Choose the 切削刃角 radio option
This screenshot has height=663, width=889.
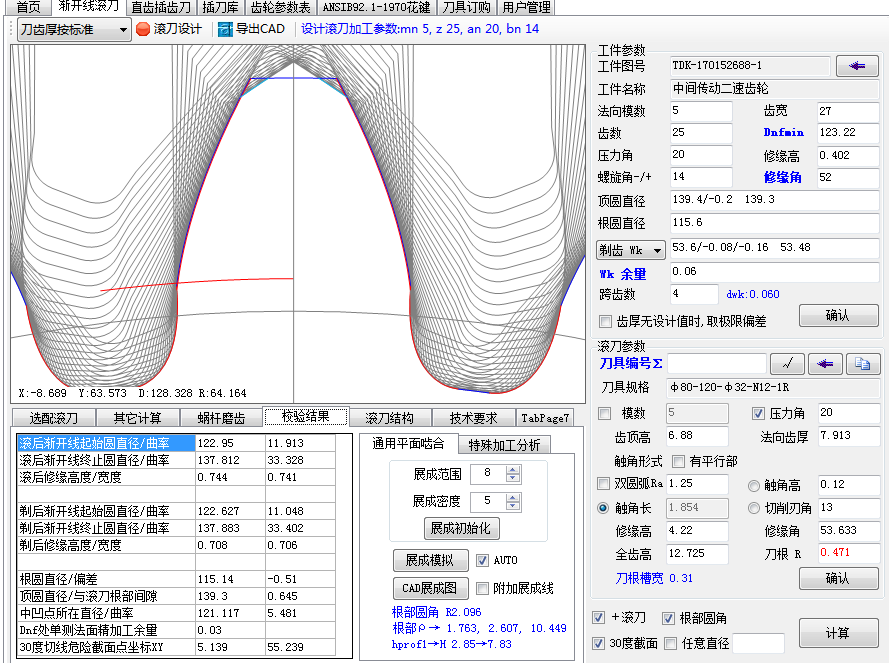[x=753, y=508]
